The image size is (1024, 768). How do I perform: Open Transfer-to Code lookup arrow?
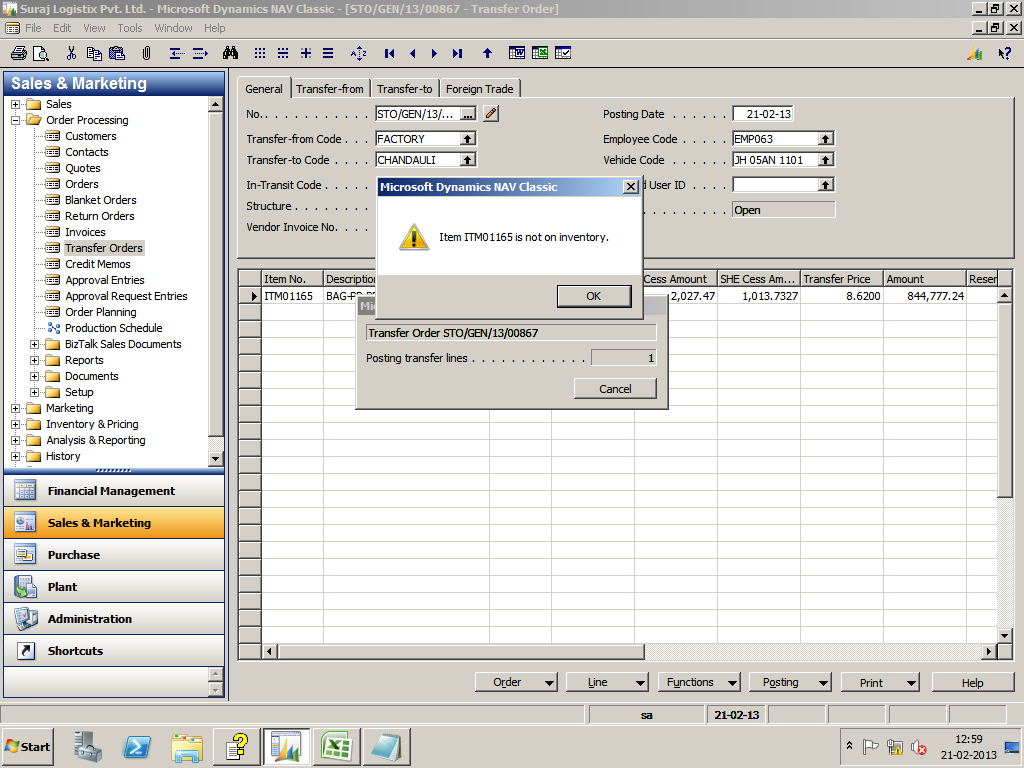point(468,160)
